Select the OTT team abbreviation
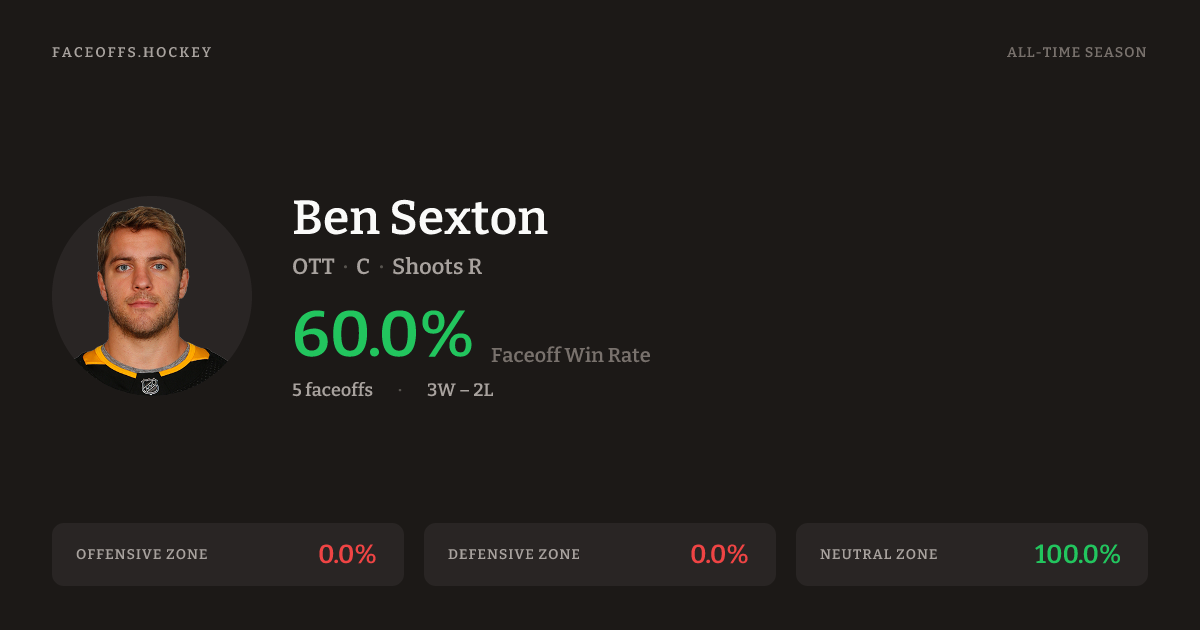 pos(313,267)
